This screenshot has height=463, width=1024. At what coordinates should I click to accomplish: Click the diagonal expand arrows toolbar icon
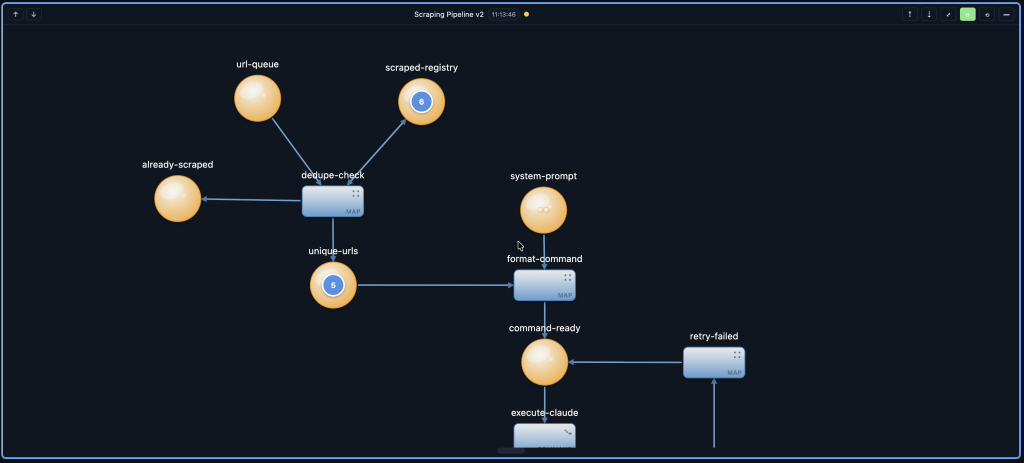(x=948, y=14)
